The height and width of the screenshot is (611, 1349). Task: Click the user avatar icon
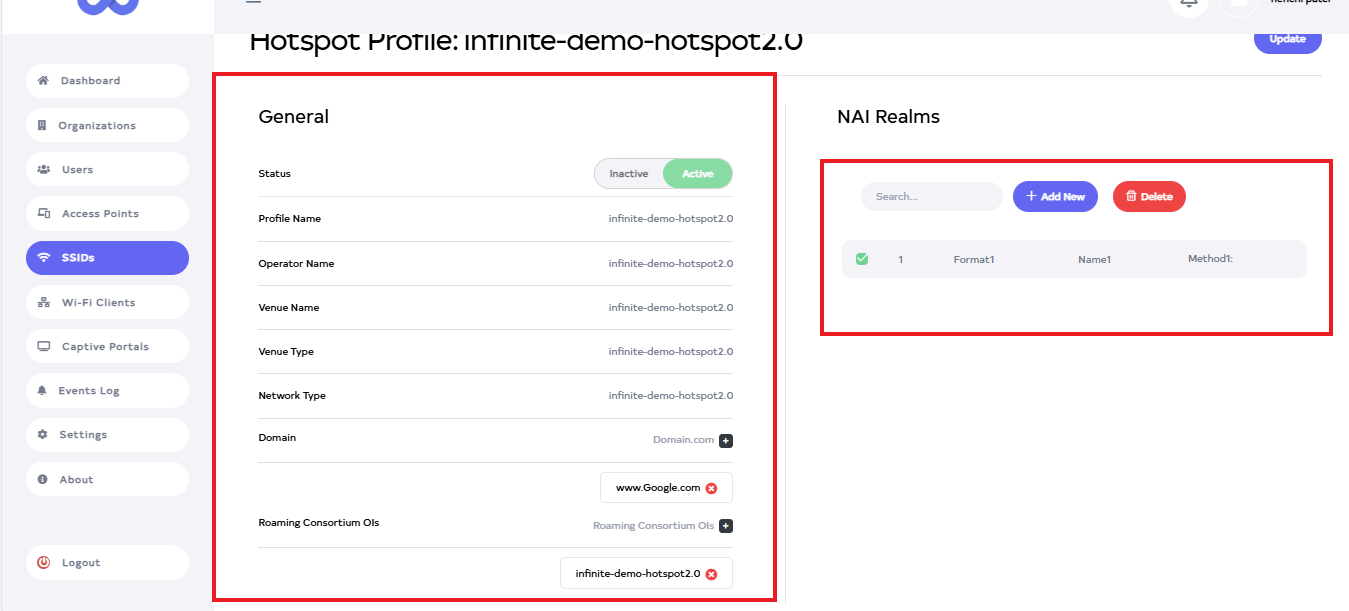click(x=1238, y=4)
